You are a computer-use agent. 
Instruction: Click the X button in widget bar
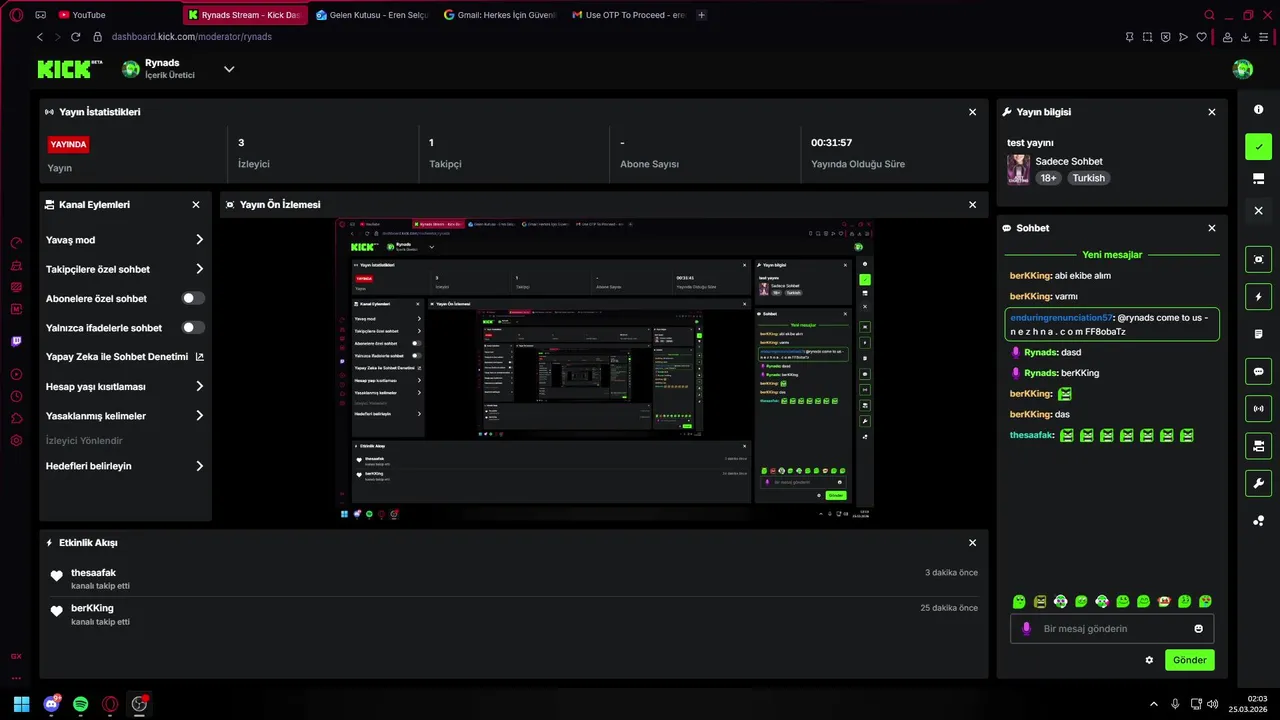point(1258,211)
